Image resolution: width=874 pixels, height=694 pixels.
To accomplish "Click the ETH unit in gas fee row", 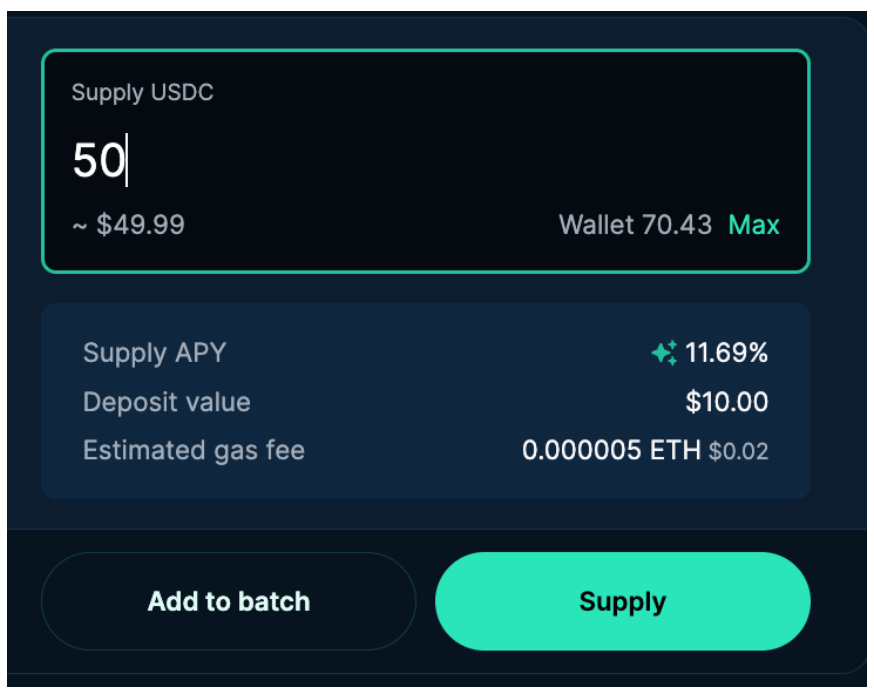I will pyautogui.click(x=676, y=451).
